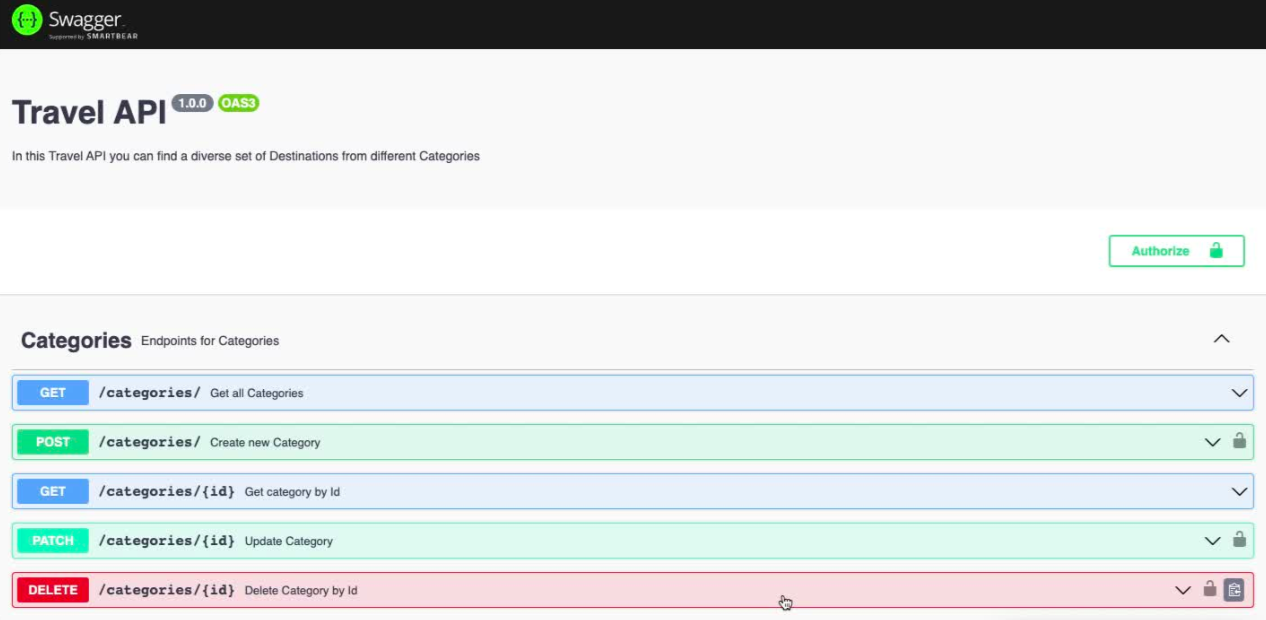Open the Authorize dialog
The height and width of the screenshot is (620, 1266).
click(1176, 251)
